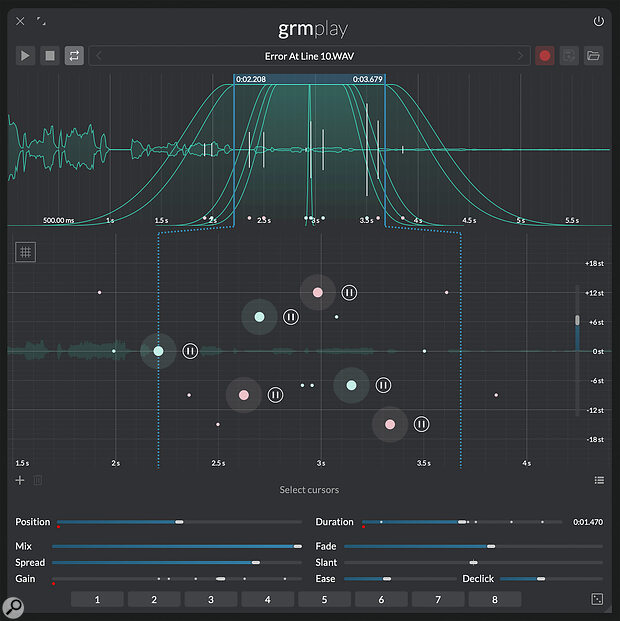Pause the pink cursor at +12 st
This screenshot has width=620, height=621.
click(x=349, y=293)
